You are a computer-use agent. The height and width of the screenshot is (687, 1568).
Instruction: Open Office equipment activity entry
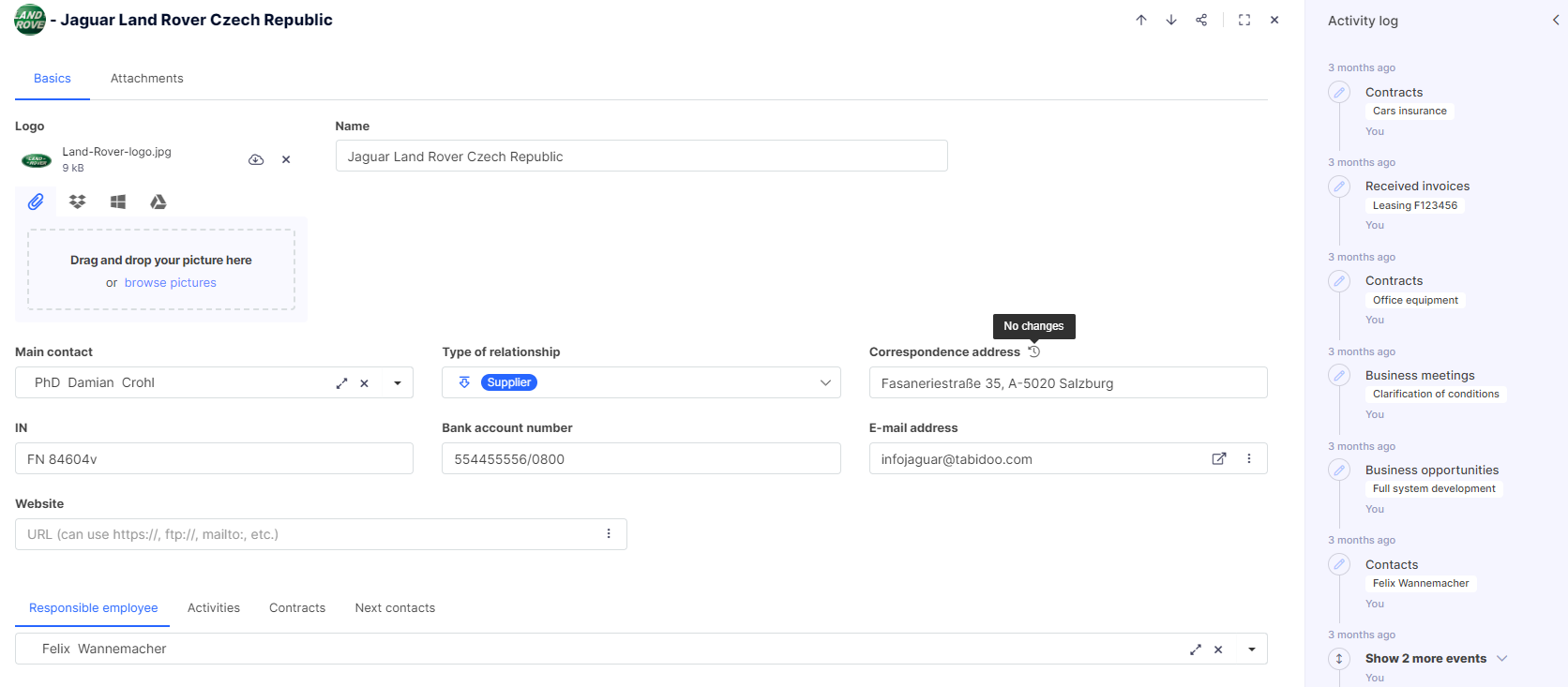point(1415,300)
